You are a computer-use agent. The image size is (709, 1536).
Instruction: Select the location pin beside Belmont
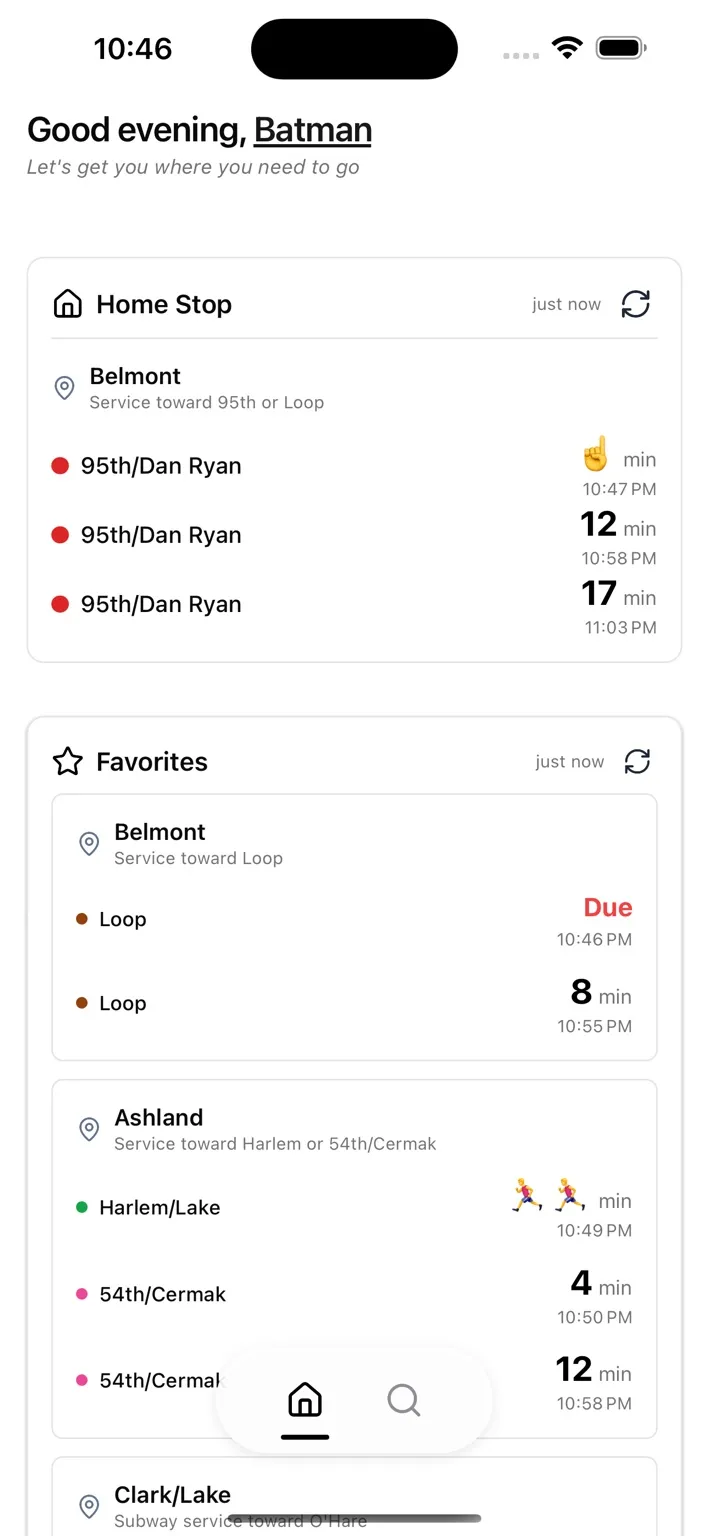tap(64, 388)
